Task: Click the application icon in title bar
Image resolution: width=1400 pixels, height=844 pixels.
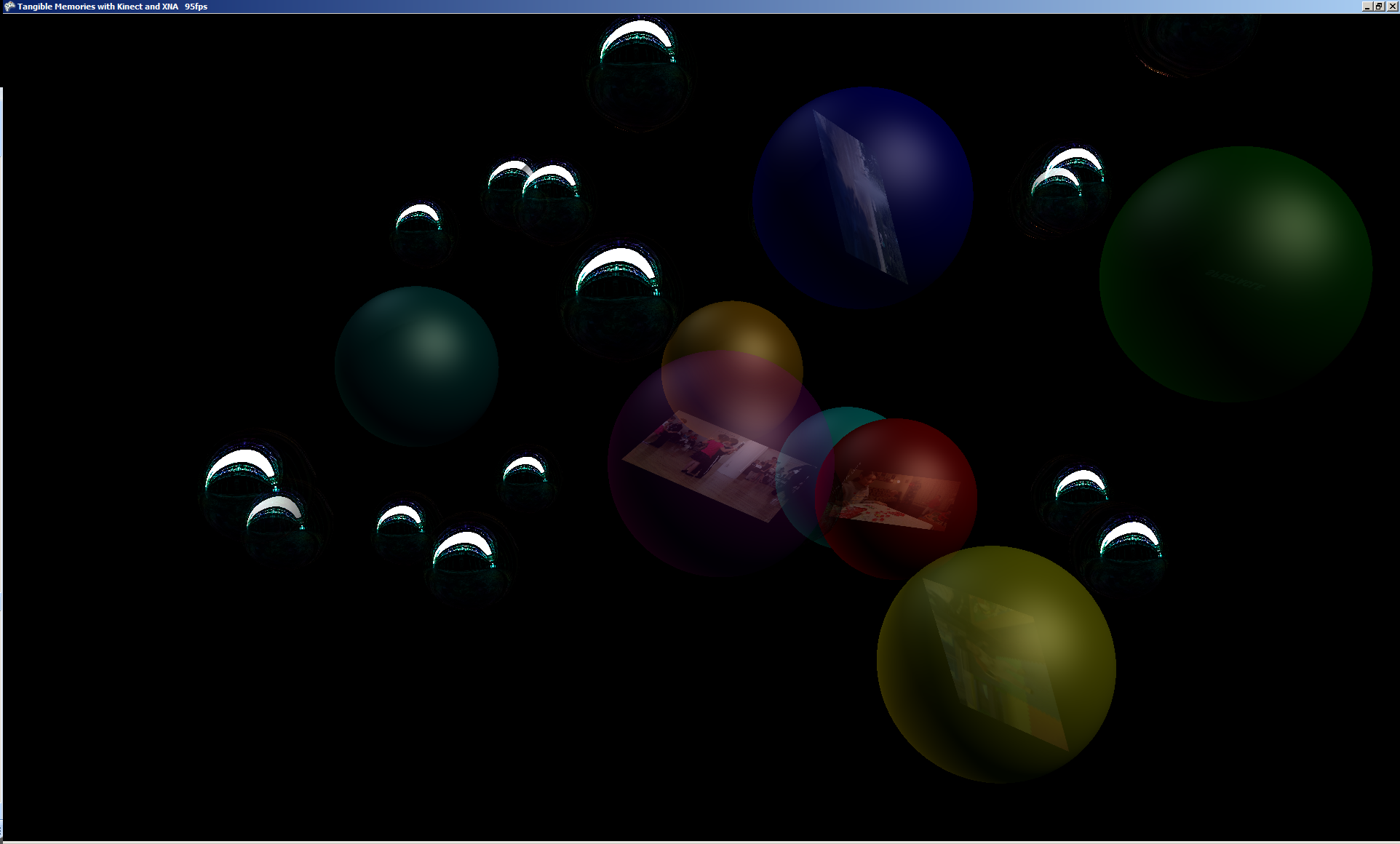Action: [9, 7]
